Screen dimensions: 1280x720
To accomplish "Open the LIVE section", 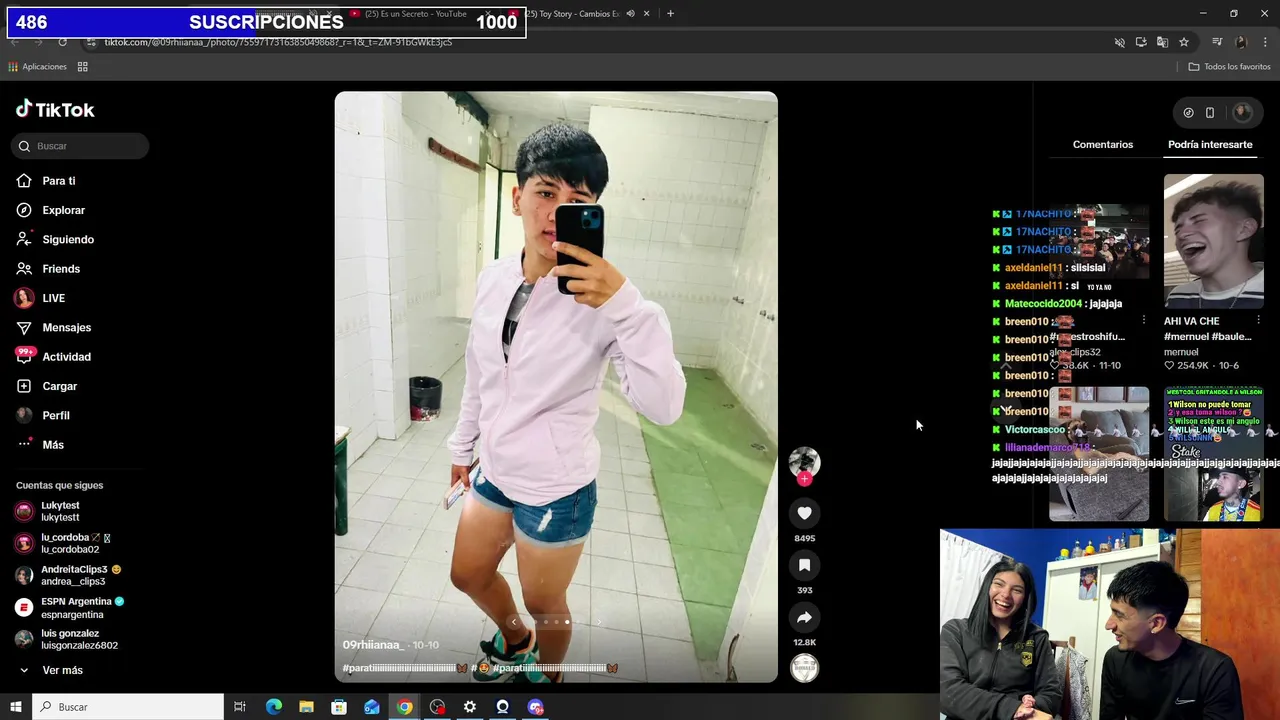I will coord(41,298).
